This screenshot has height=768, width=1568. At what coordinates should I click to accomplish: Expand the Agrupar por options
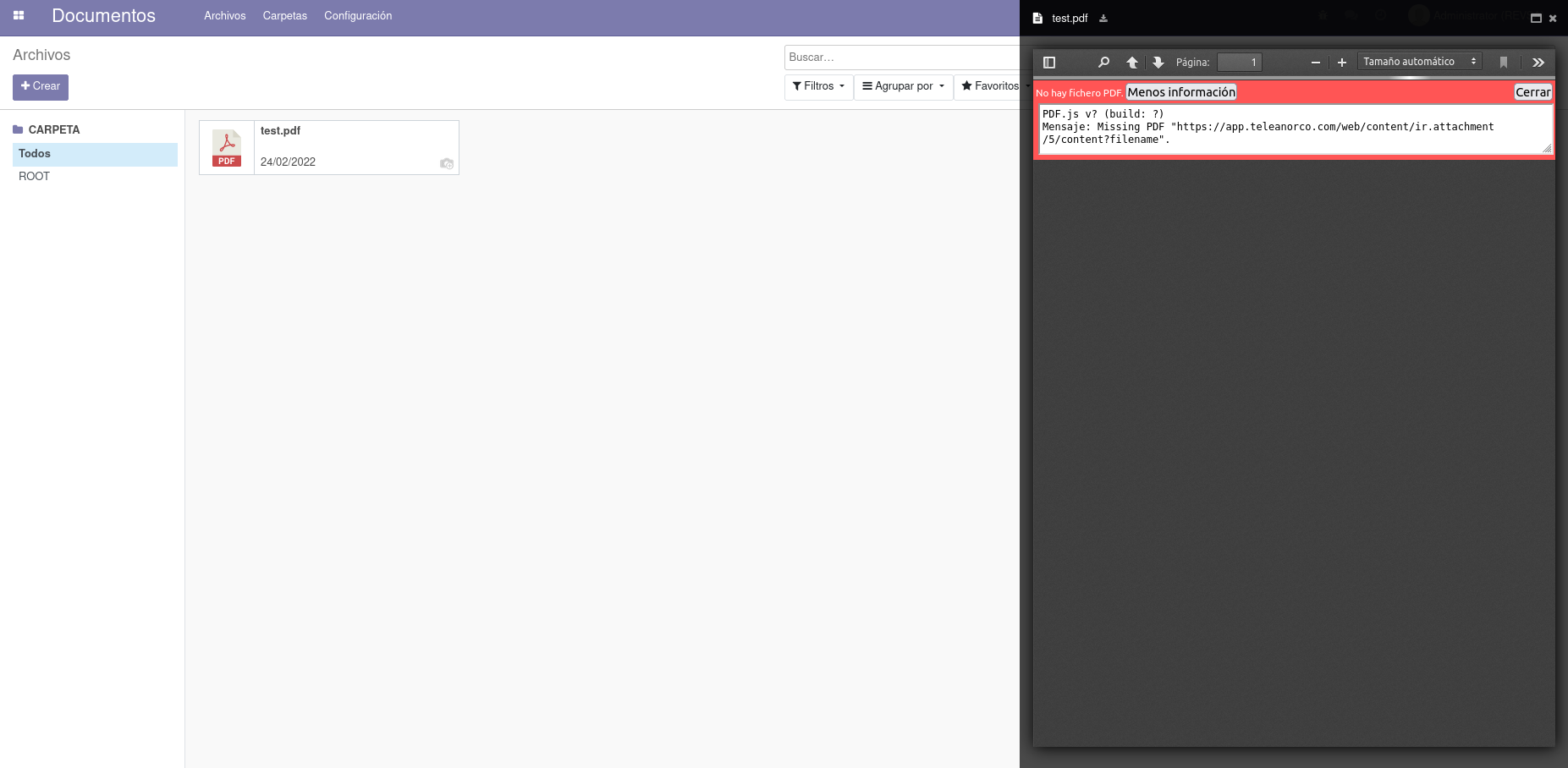pos(903,86)
